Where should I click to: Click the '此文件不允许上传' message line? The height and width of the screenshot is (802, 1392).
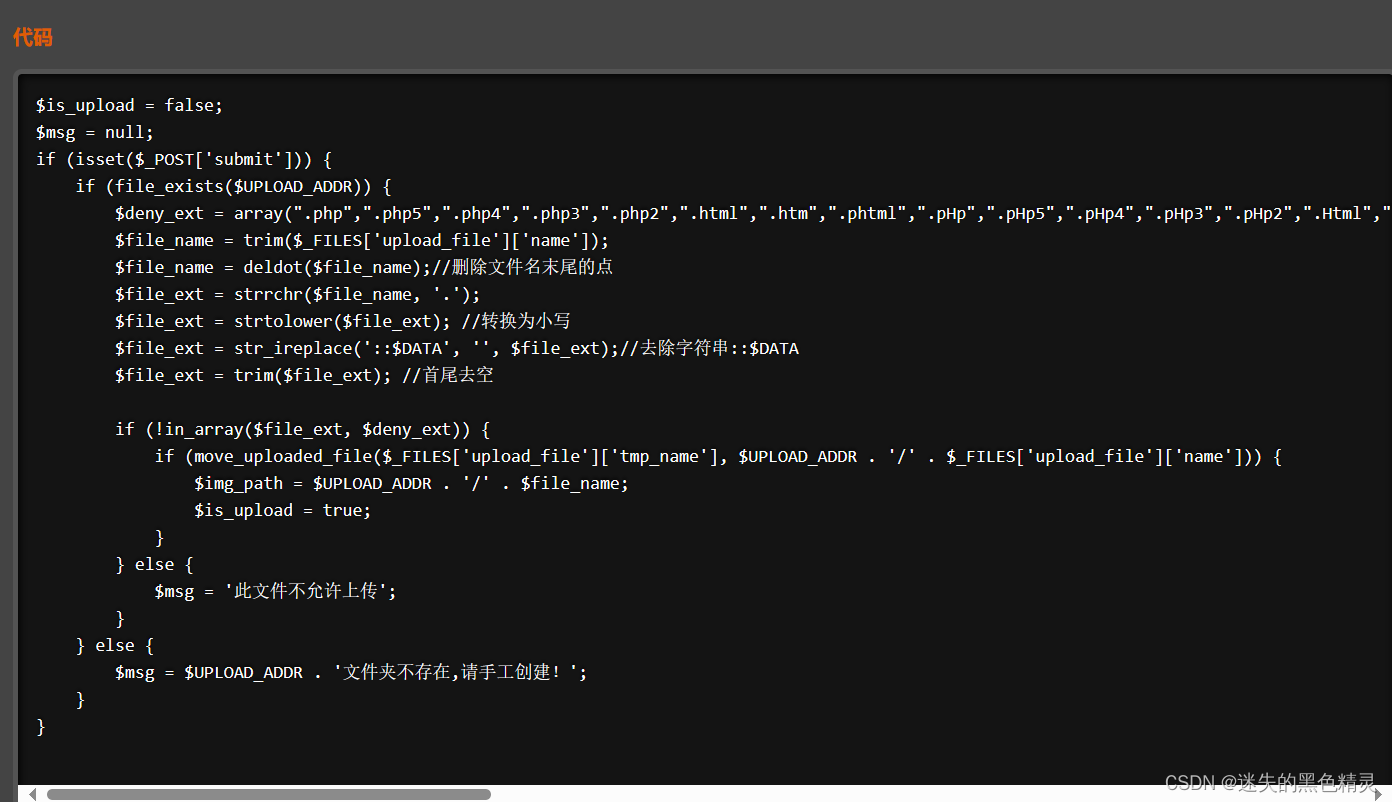tap(276, 591)
